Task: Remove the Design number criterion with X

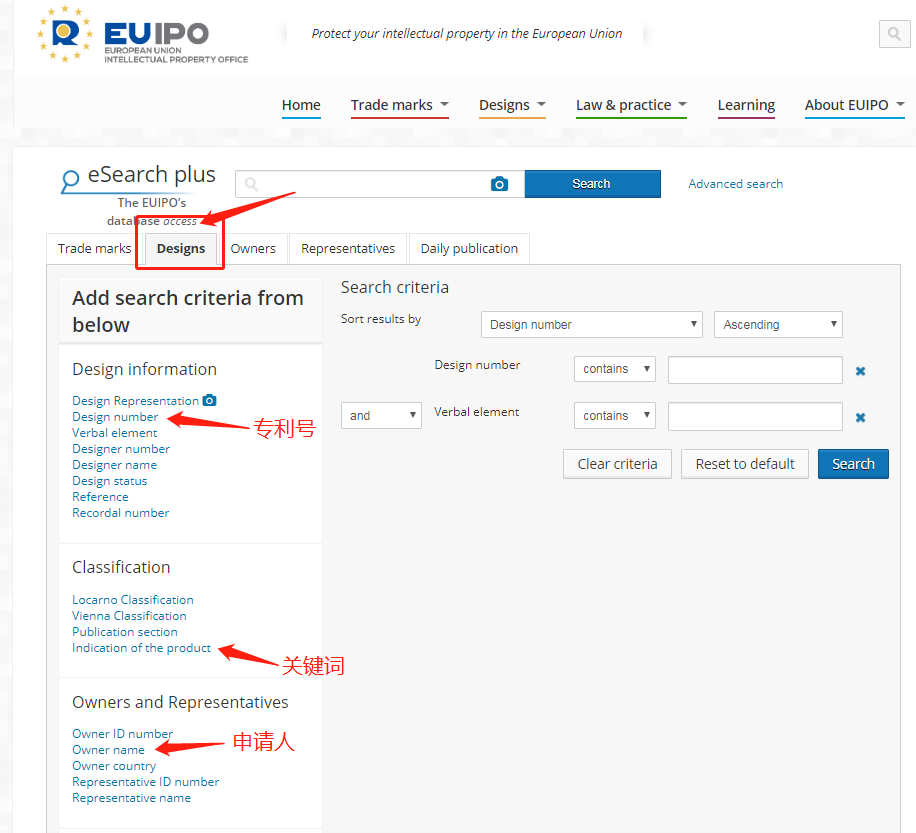Action: pos(860,371)
